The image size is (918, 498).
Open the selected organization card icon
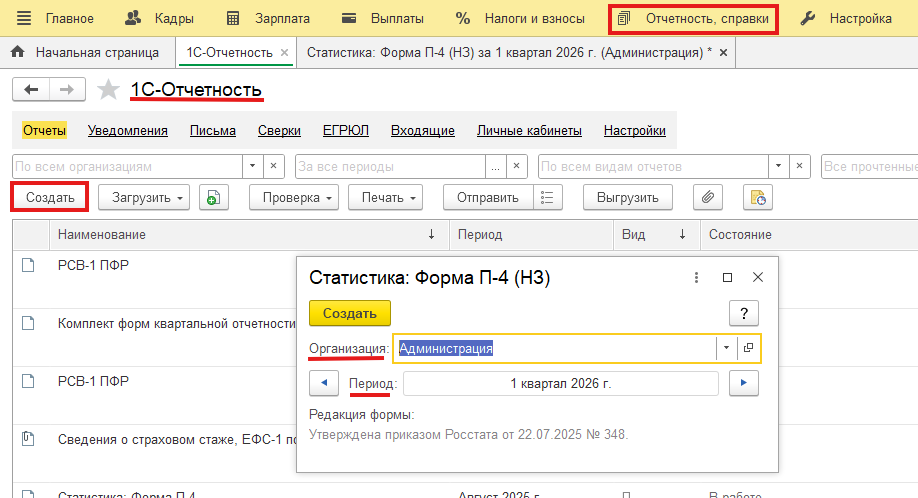coord(748,348)
